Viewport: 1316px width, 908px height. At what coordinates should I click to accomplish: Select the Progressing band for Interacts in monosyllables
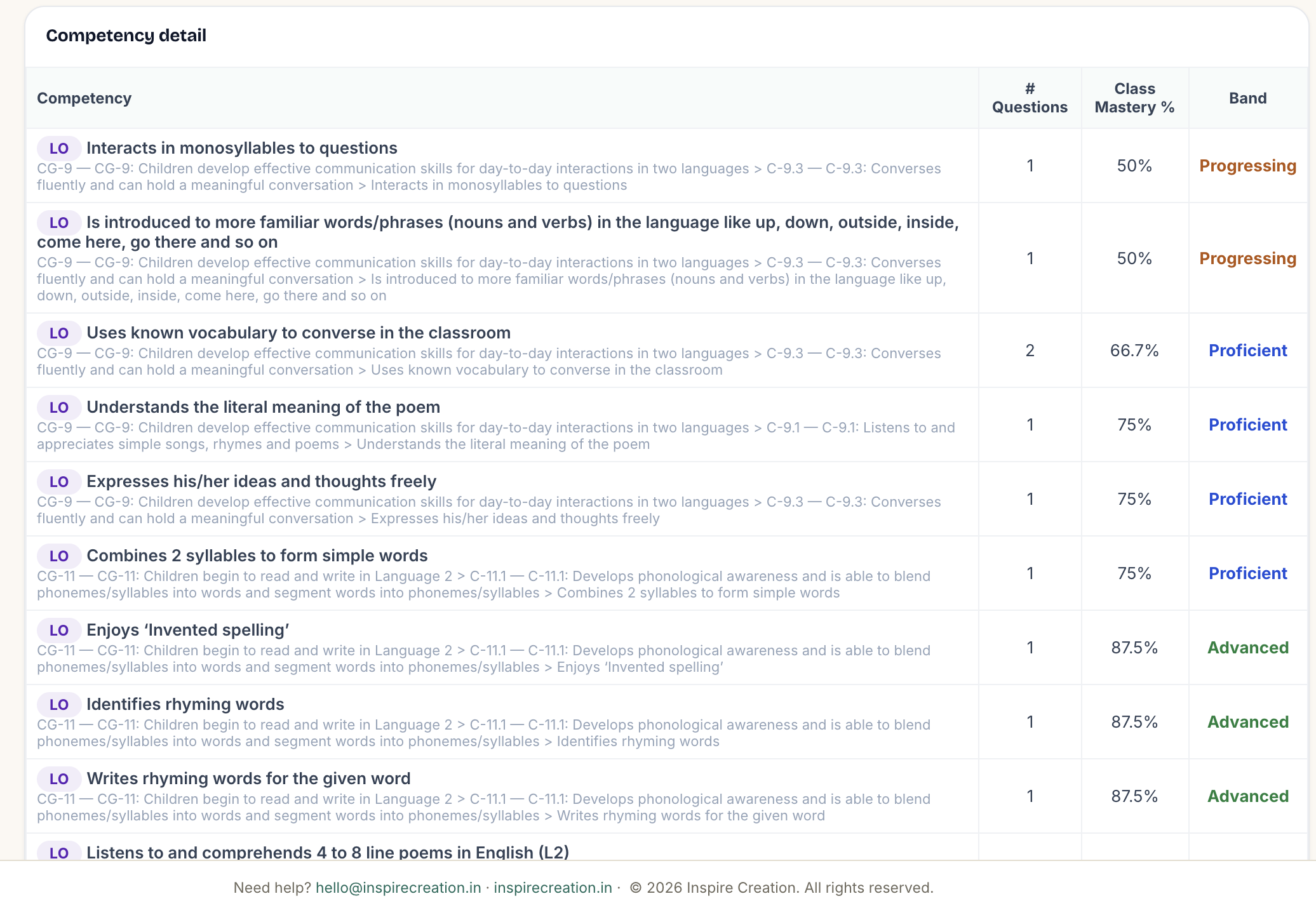(x=1247, y=166)
